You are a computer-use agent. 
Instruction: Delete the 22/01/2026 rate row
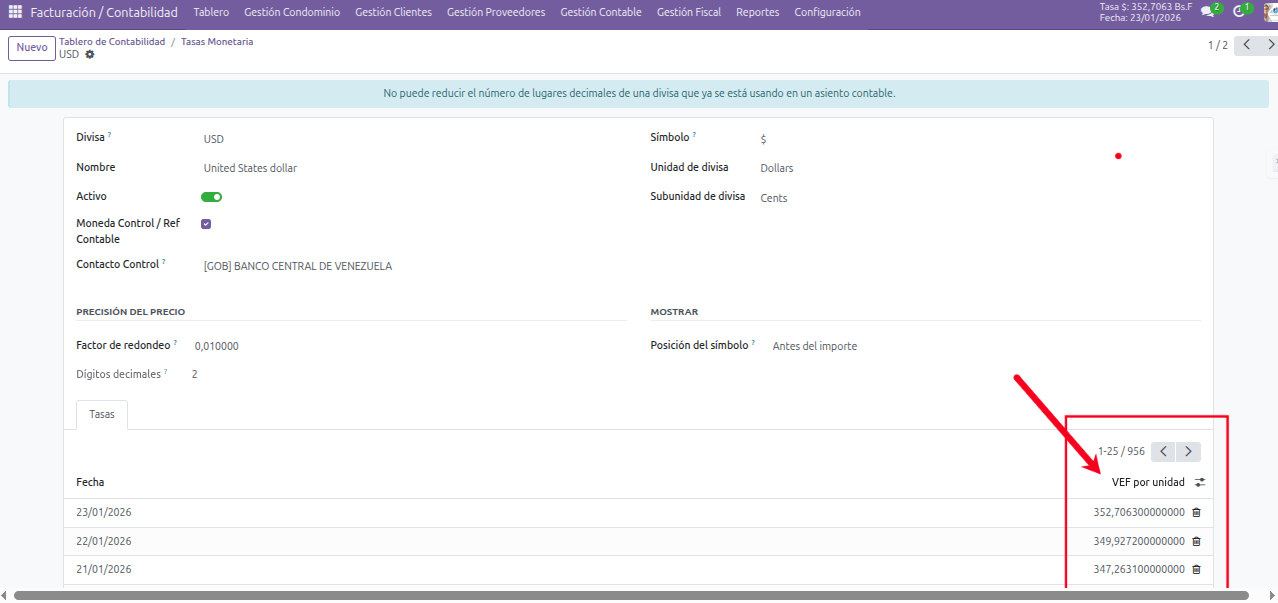click(x=1196, y=541)
